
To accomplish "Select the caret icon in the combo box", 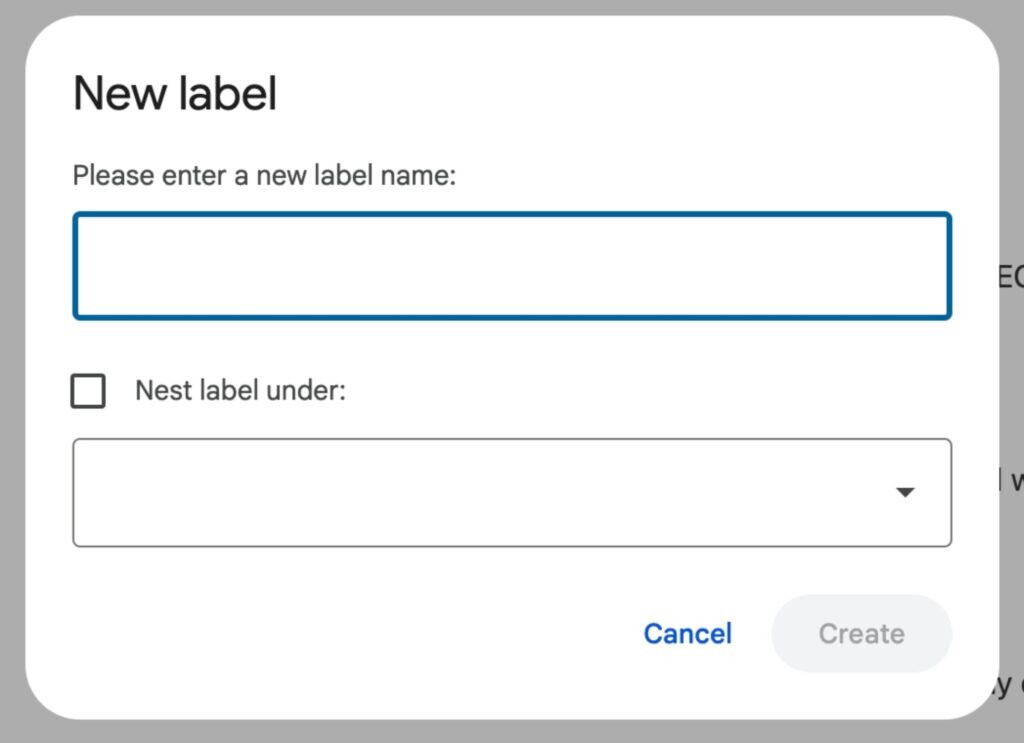I will 905,493.
